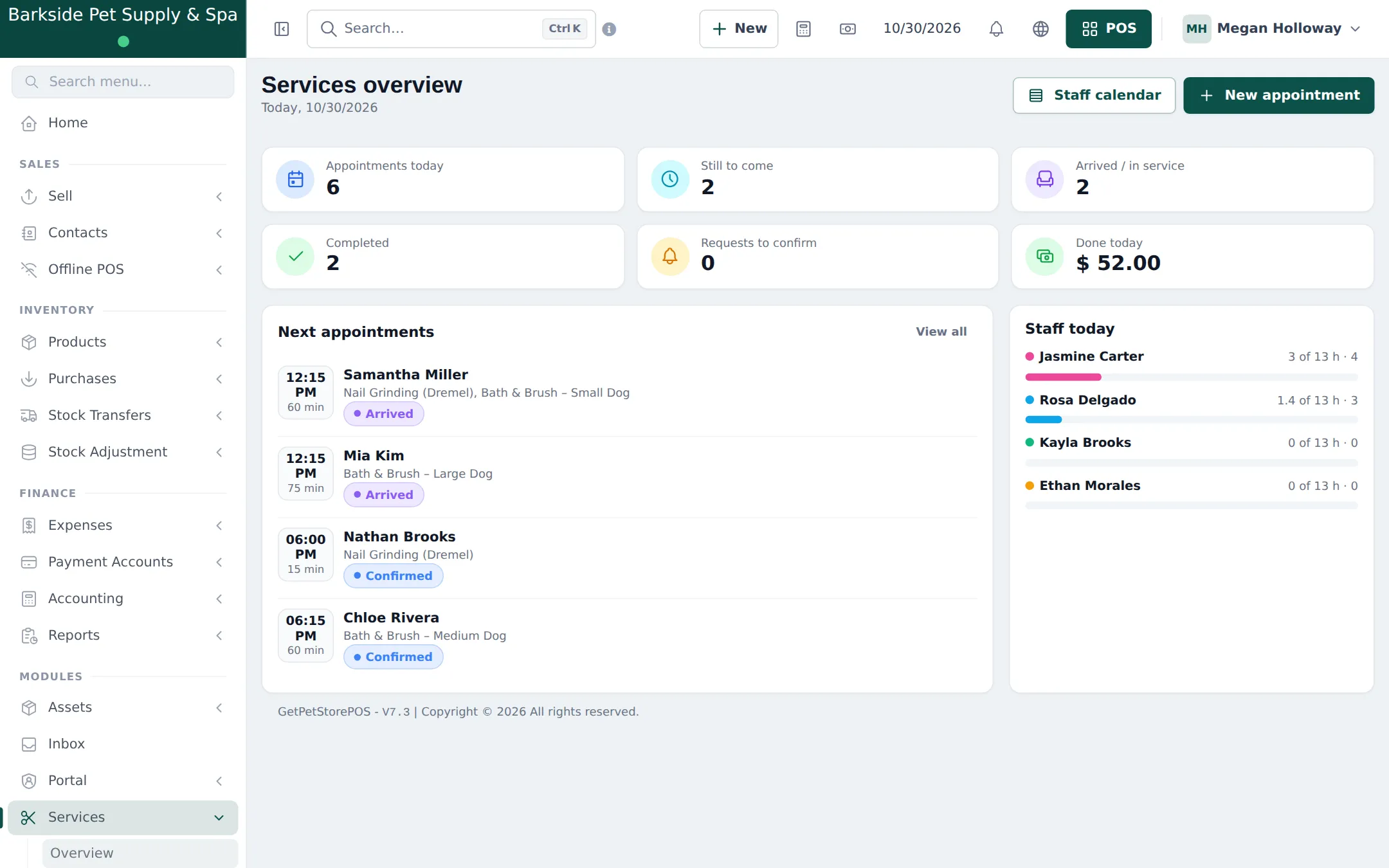Collapse the sidebar panel toggle icon
Screen dimensions: 1389x868
pyautogui.click(x=282, y=29)
